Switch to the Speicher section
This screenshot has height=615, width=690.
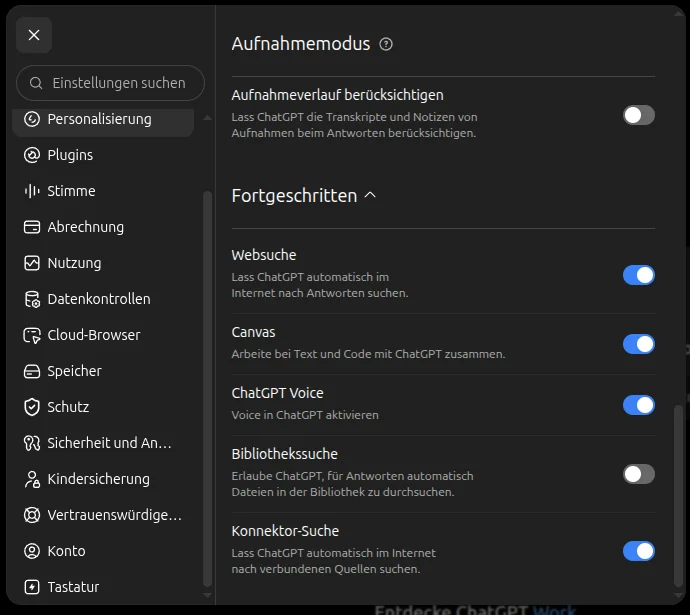coord(103,371)
